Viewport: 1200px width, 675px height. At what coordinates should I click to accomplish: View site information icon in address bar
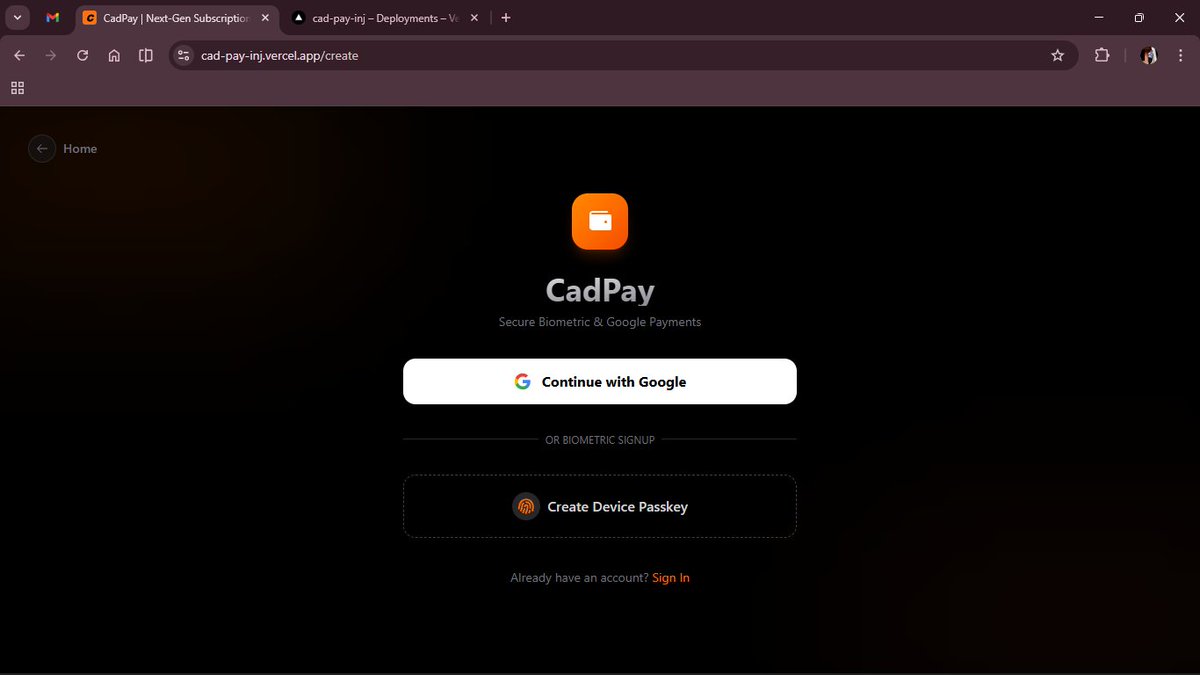tap(183, 56)
